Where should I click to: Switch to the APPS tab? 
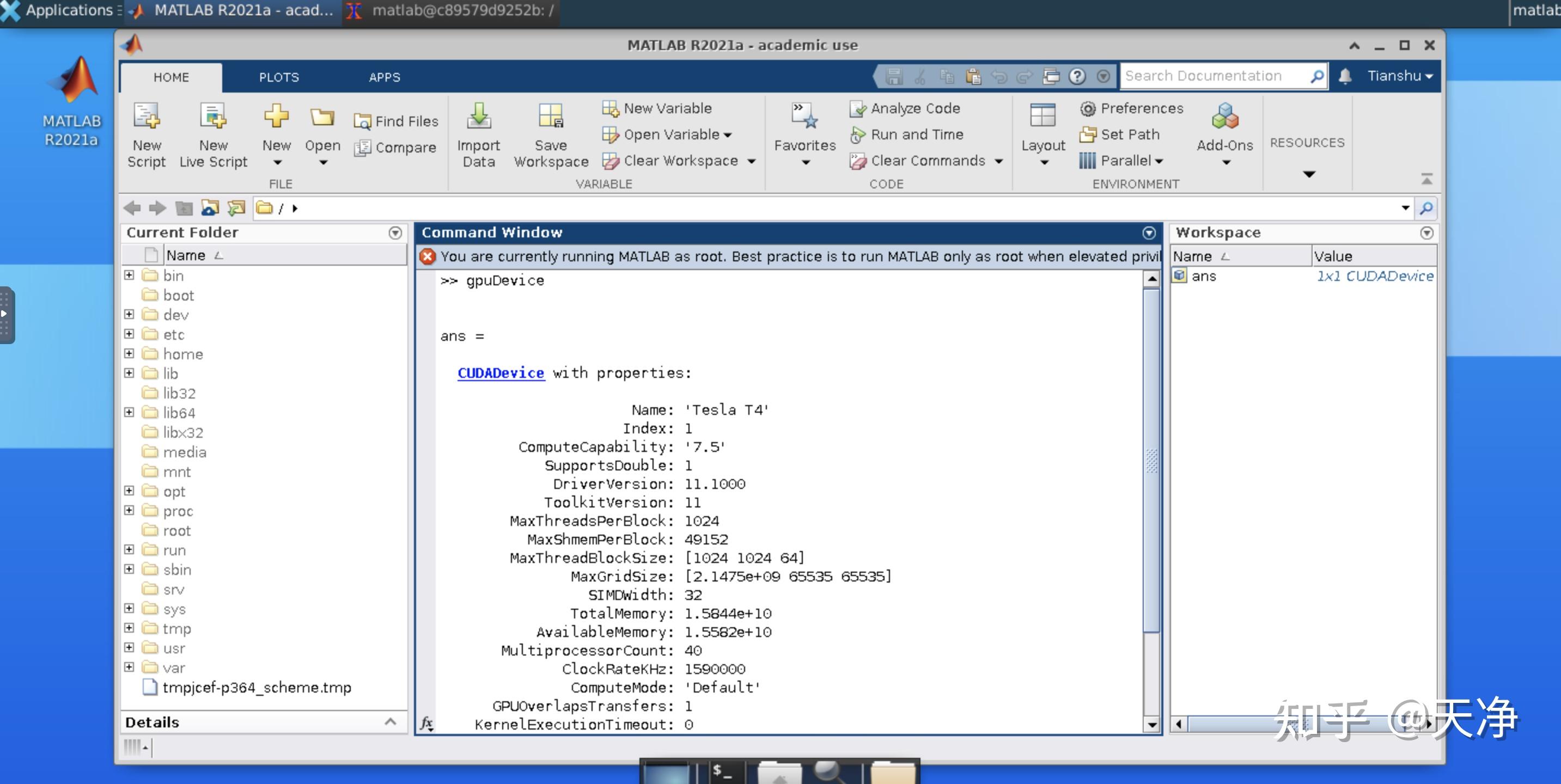pyautogui.click(x=383, y=77)
